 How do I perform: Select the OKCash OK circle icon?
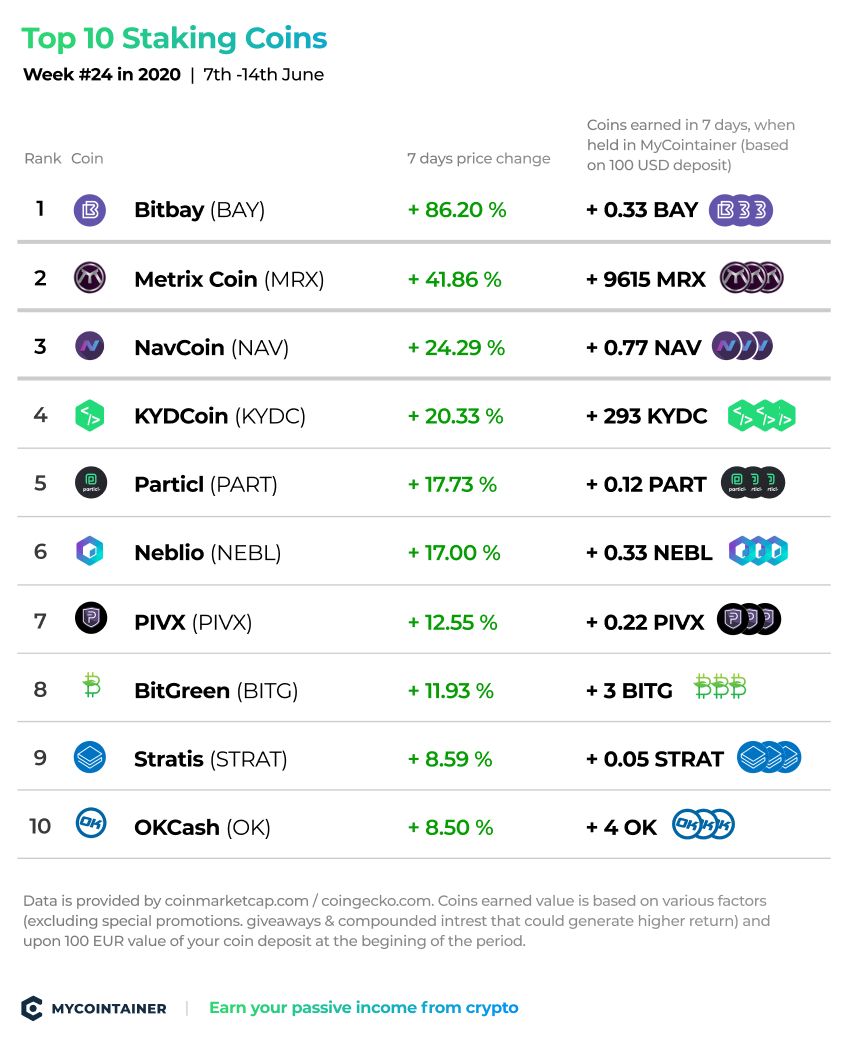91,823
